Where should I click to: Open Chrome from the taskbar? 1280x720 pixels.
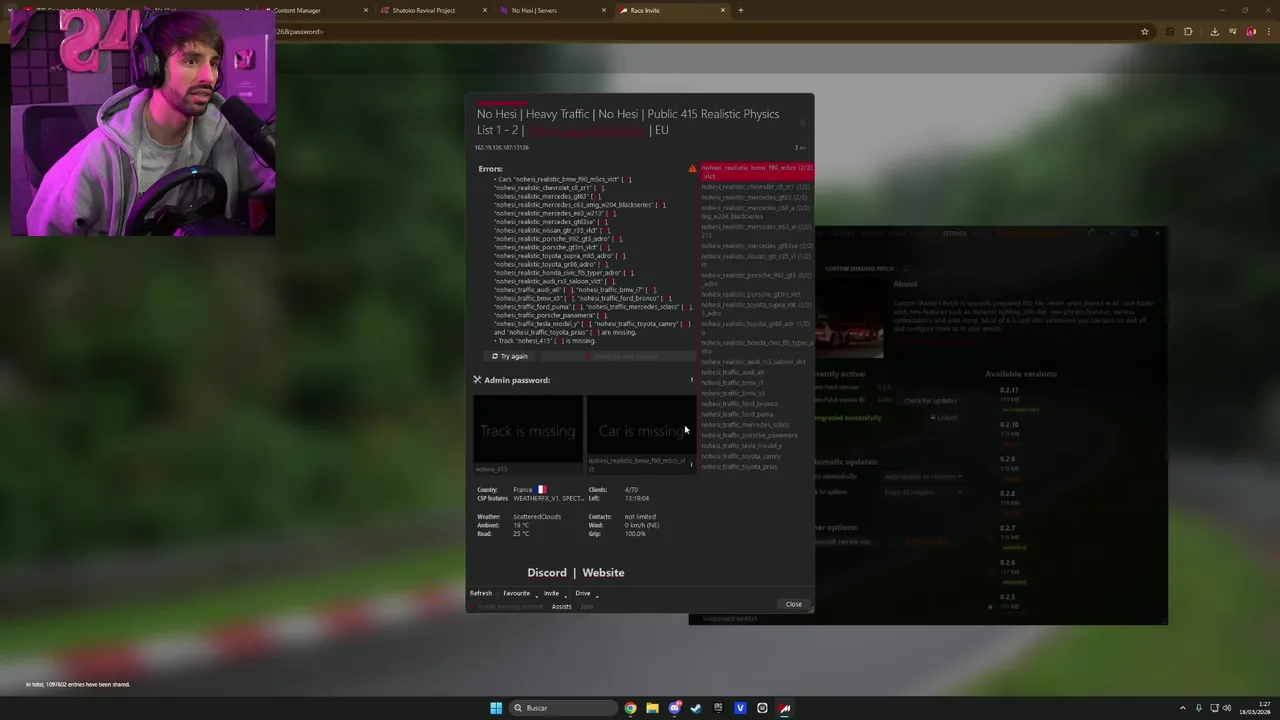(630, 708)
